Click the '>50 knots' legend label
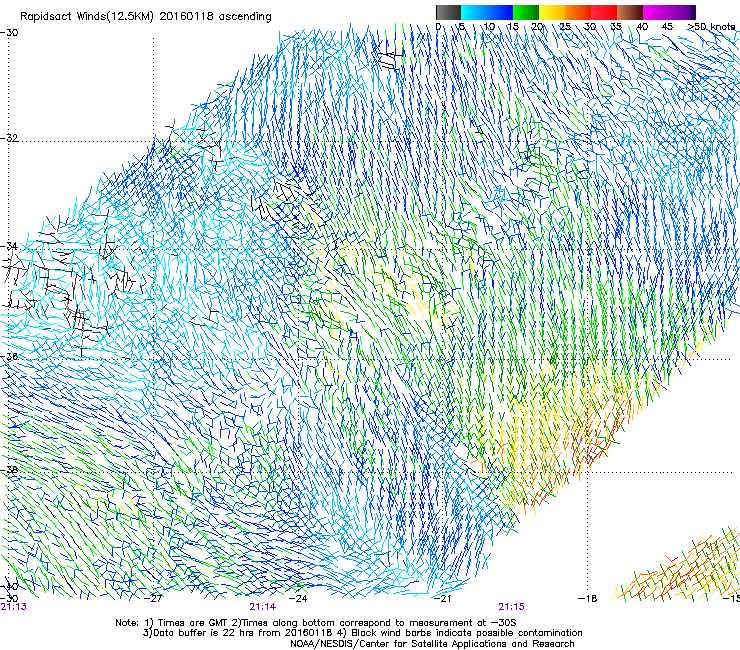 pyautogui.click(x=711, y=26)
